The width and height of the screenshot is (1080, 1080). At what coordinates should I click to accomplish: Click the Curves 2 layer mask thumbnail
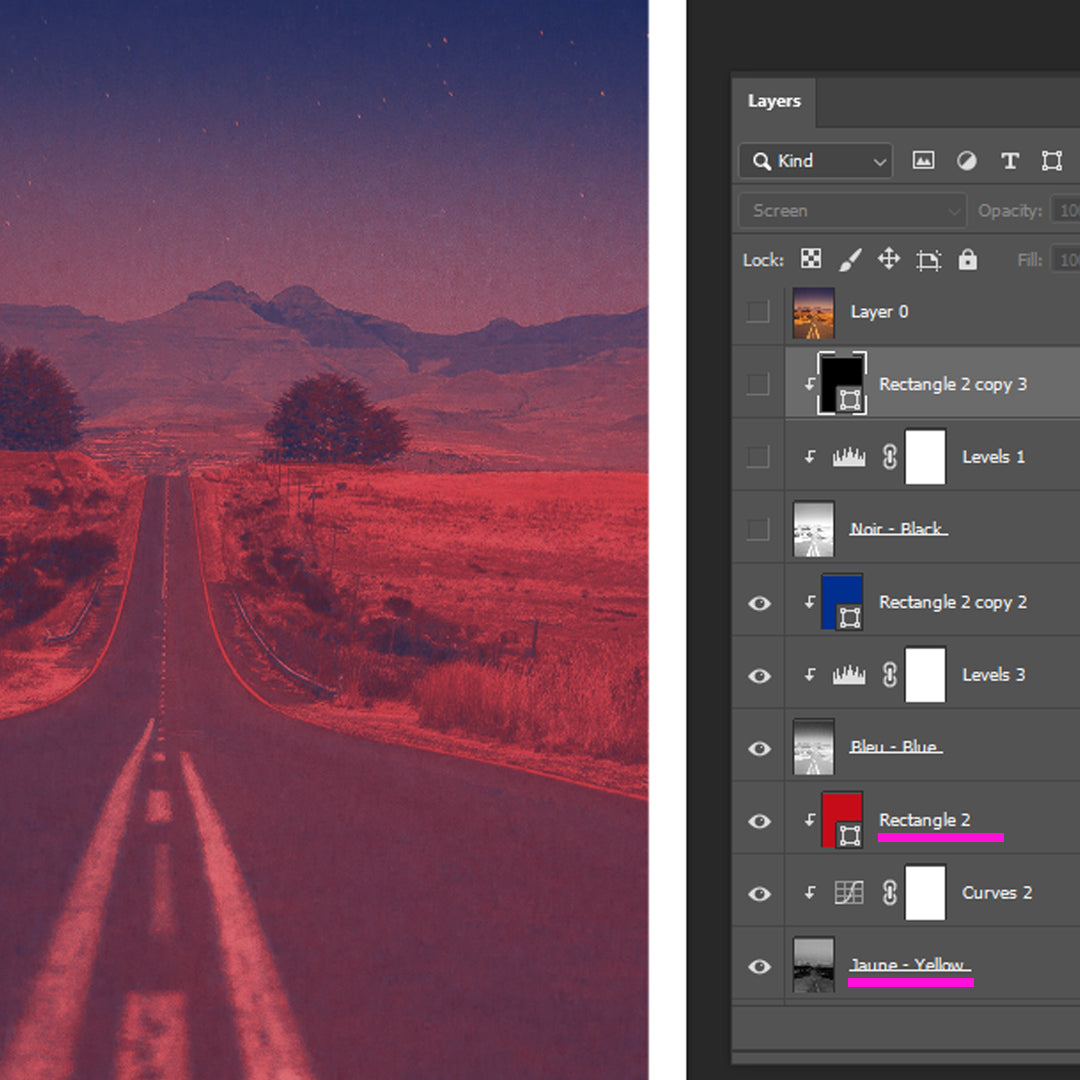(x=925, y=893)
